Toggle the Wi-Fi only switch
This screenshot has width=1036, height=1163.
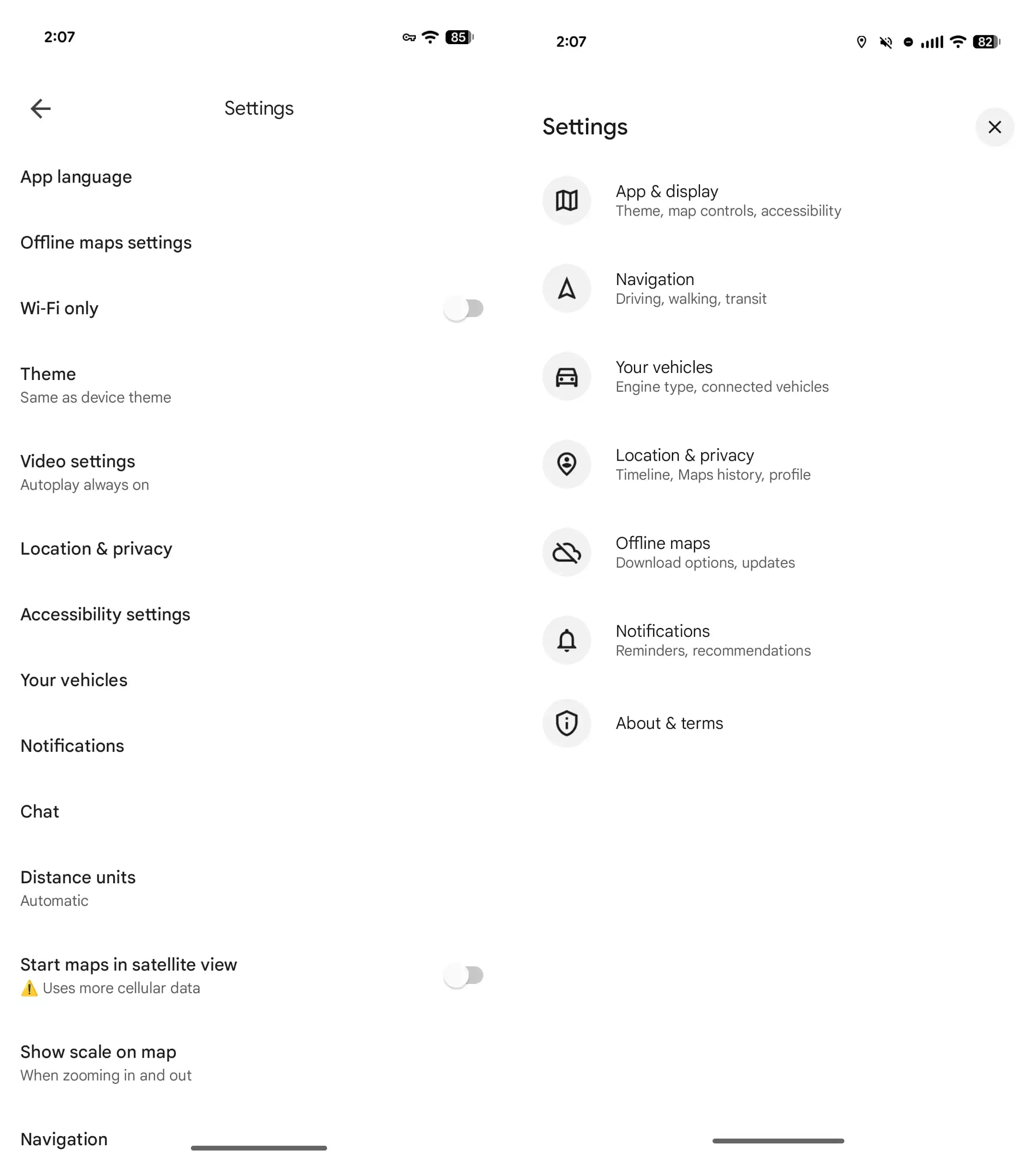click(463, 309)
